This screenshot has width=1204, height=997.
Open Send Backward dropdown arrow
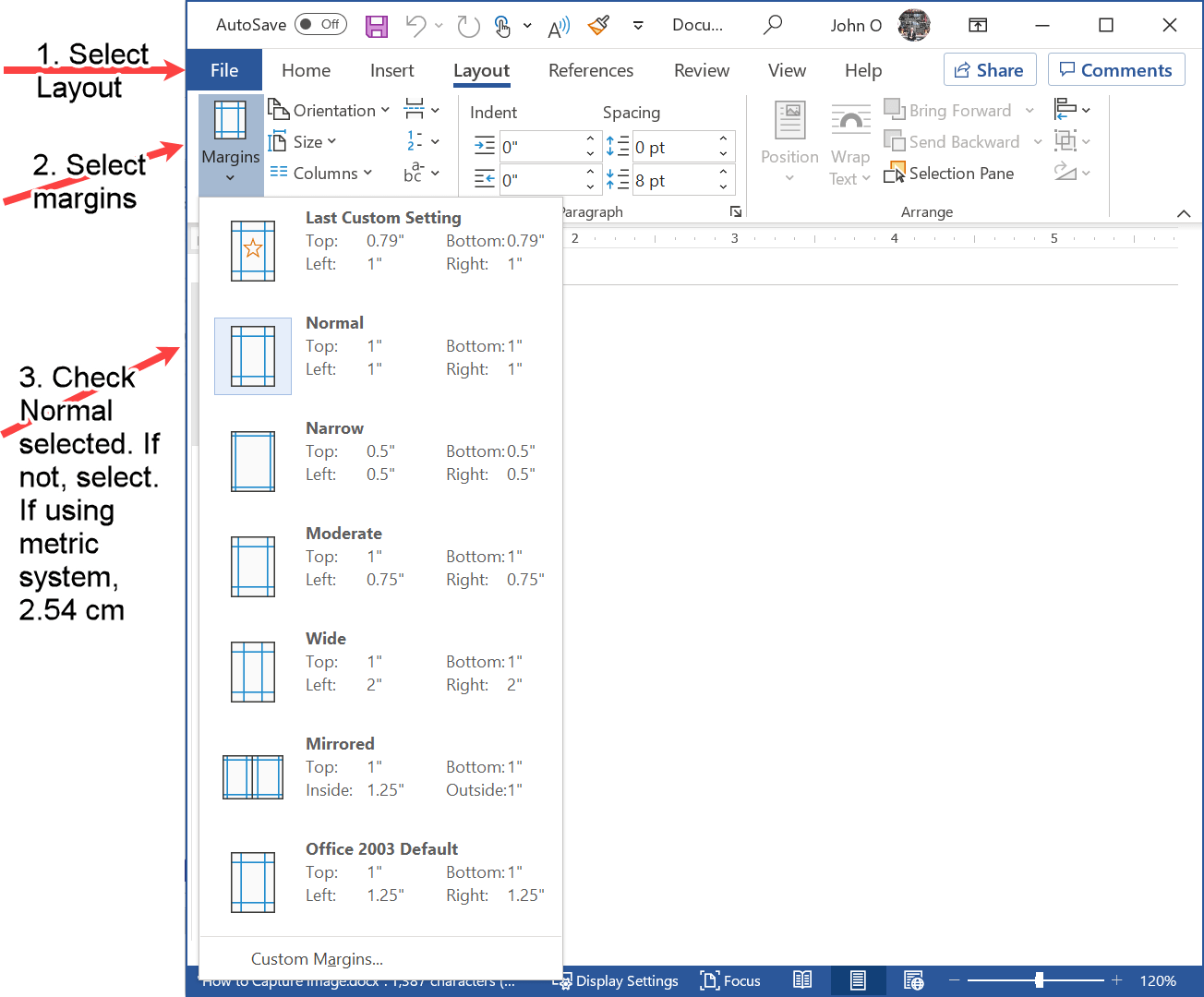coord(1038,142)
